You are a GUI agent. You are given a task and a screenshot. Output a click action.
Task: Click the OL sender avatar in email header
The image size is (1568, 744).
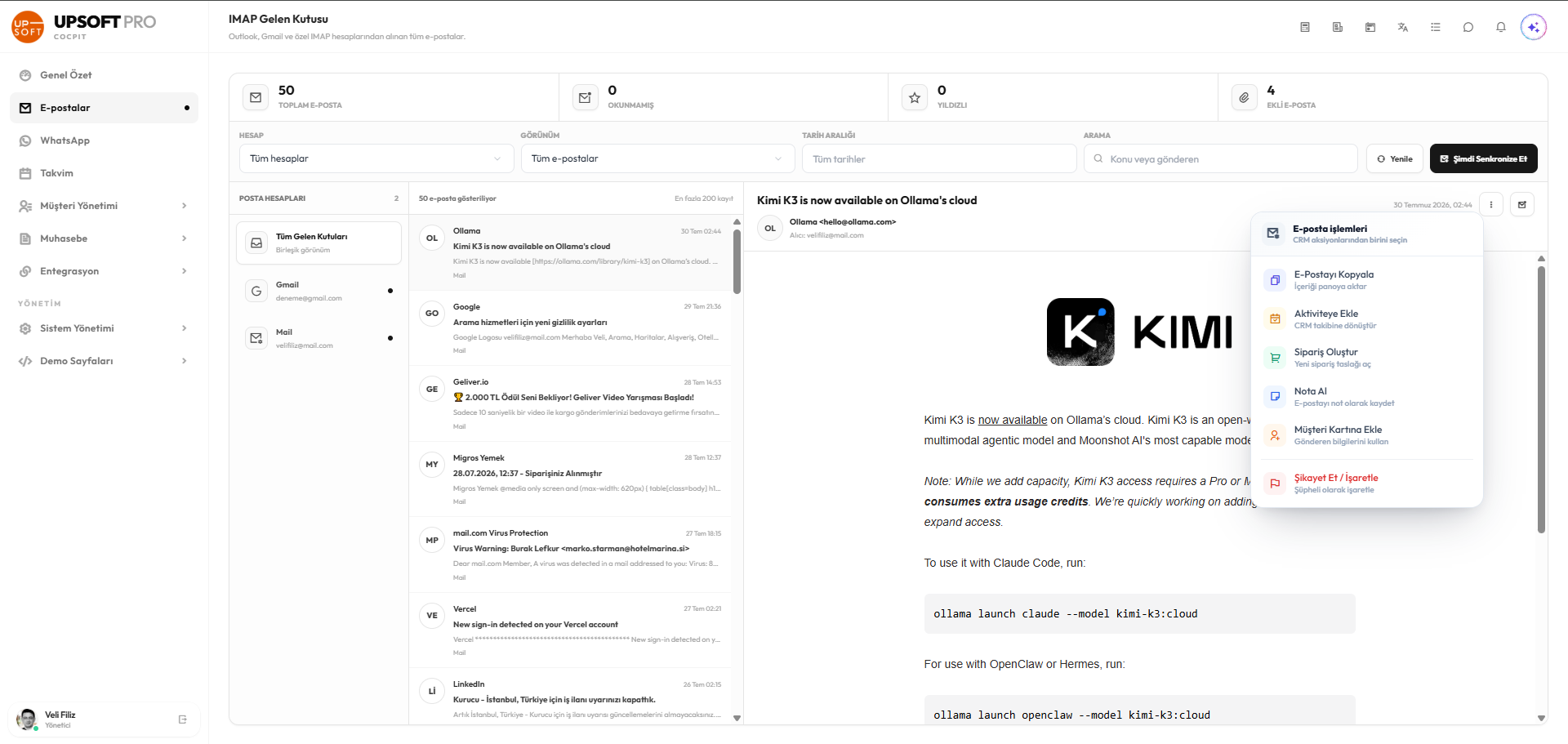point(770,228)
